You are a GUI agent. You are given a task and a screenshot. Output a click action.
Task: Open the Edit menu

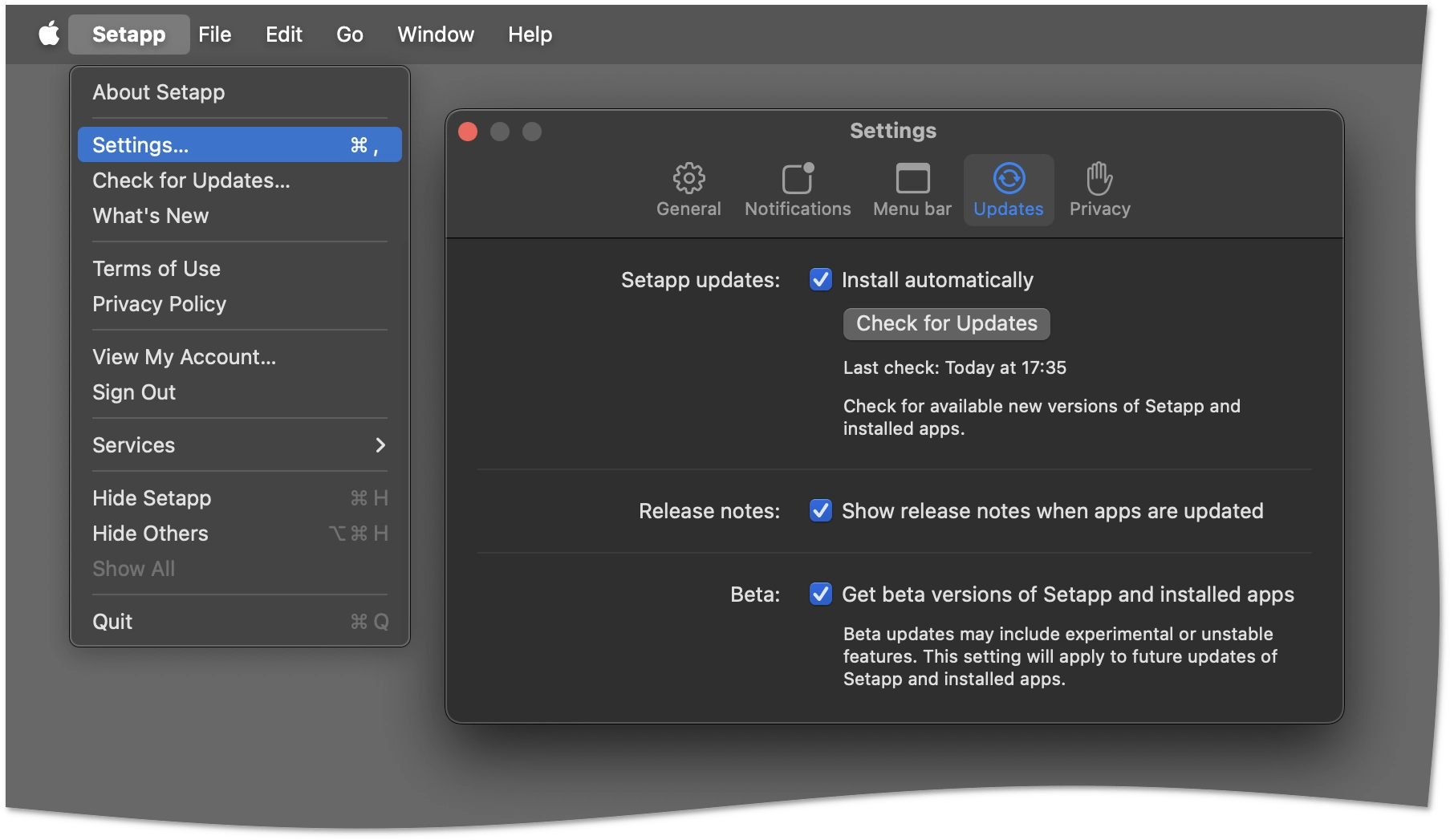click(x=284, y=34)
